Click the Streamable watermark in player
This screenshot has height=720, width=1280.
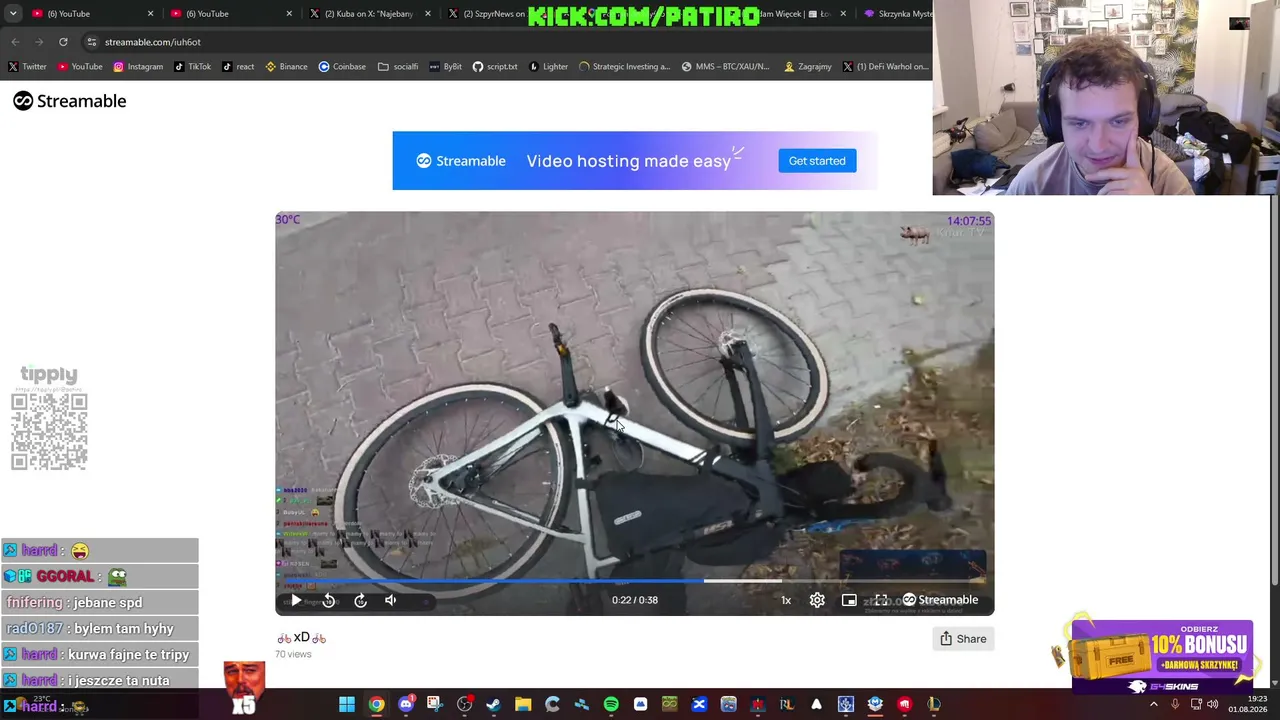click(940, 600)
